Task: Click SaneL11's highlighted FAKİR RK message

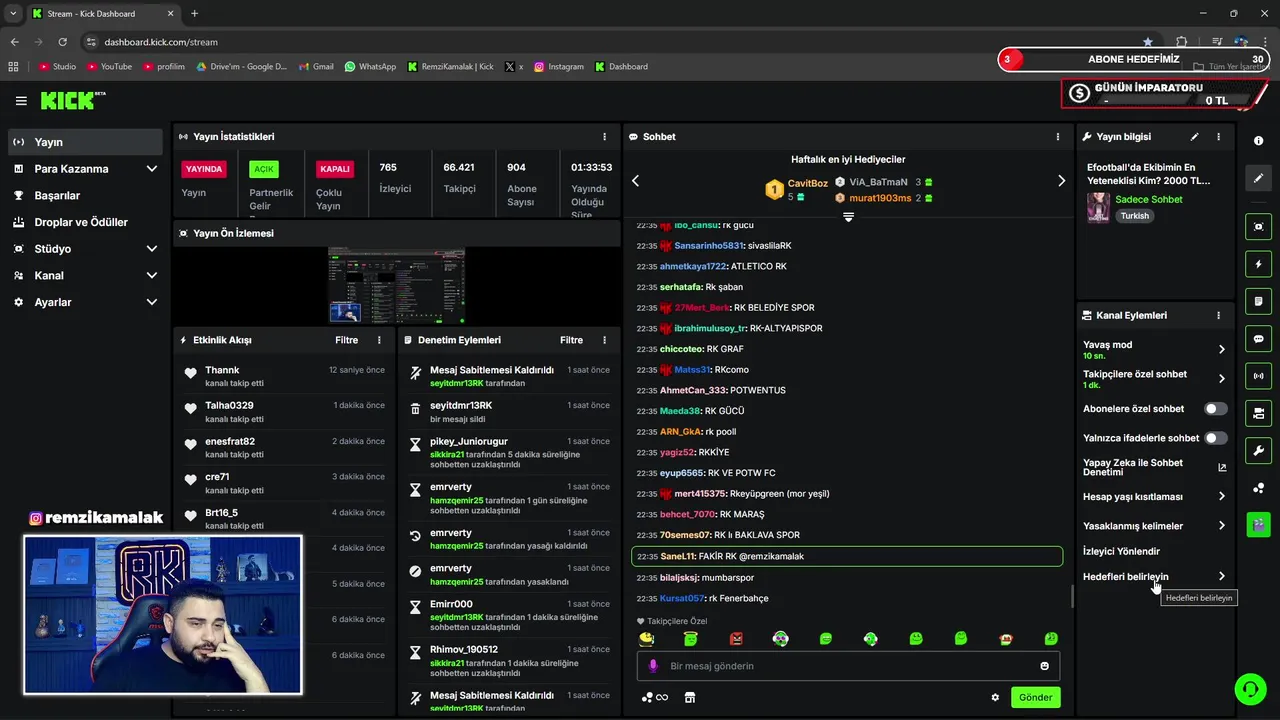Action: pos(847,556)
